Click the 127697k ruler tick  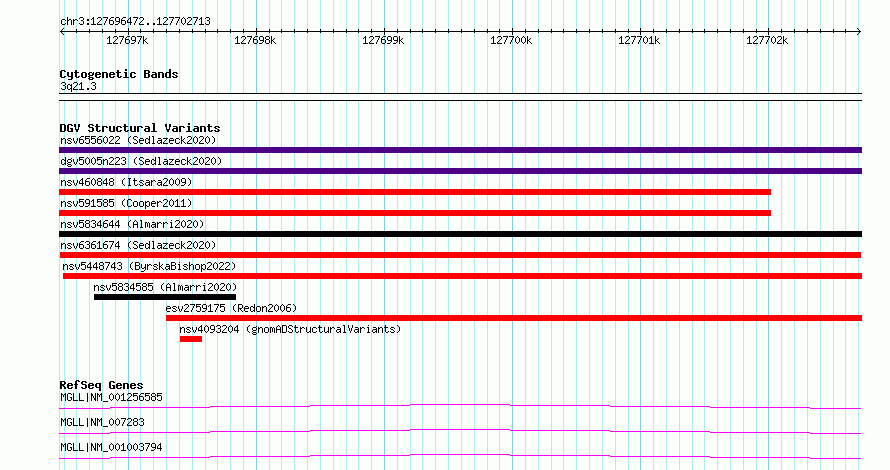click(127, 40)
